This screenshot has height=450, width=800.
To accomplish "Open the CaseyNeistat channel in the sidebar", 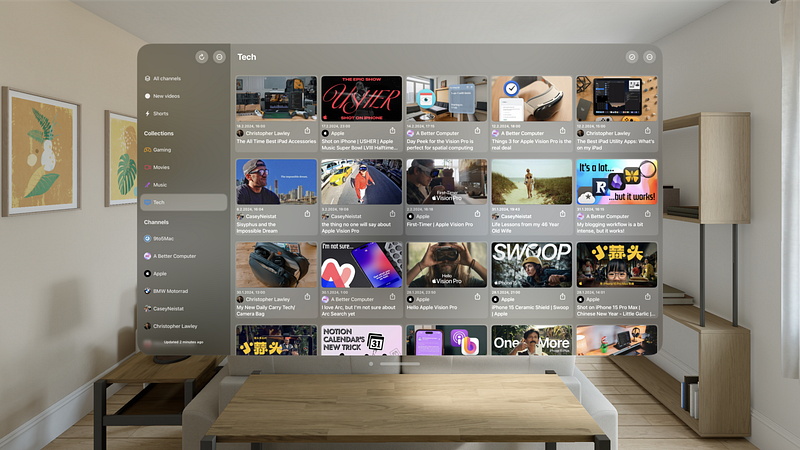I will tap(184, 309).
